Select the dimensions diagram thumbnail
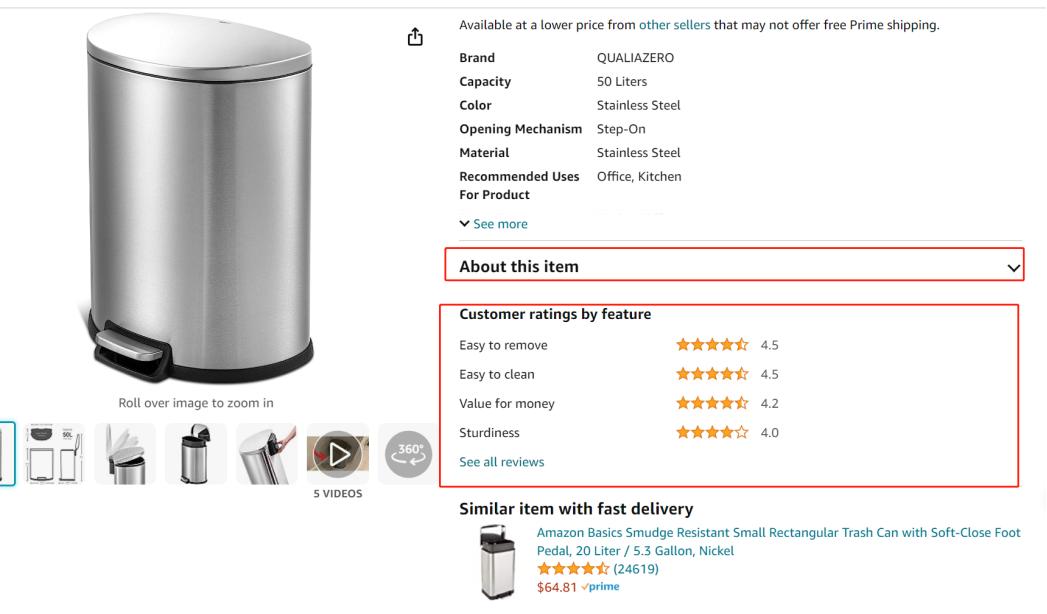The height and width of the screenshot is (614, 1047). pyautogui.click(x=54, y=453)
